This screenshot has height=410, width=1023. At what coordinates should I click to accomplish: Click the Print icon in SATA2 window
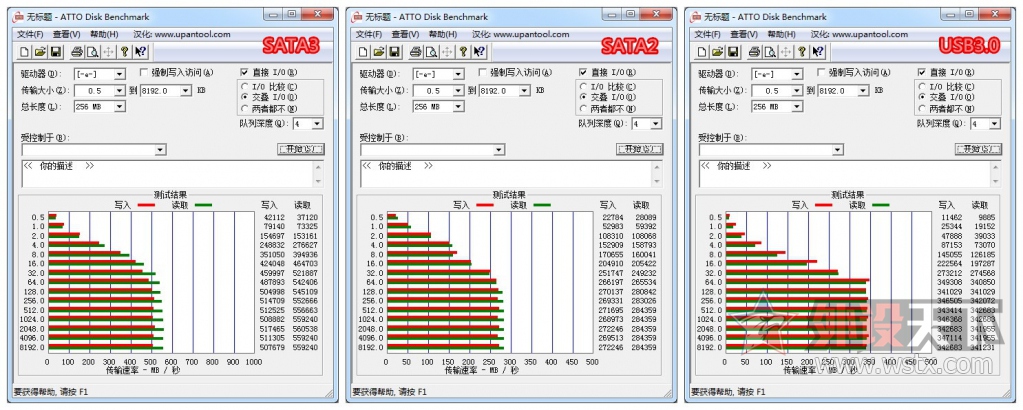415,52
